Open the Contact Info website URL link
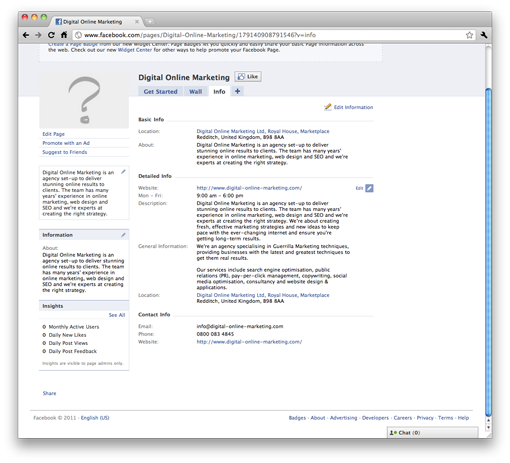 [x=249, y=342]
